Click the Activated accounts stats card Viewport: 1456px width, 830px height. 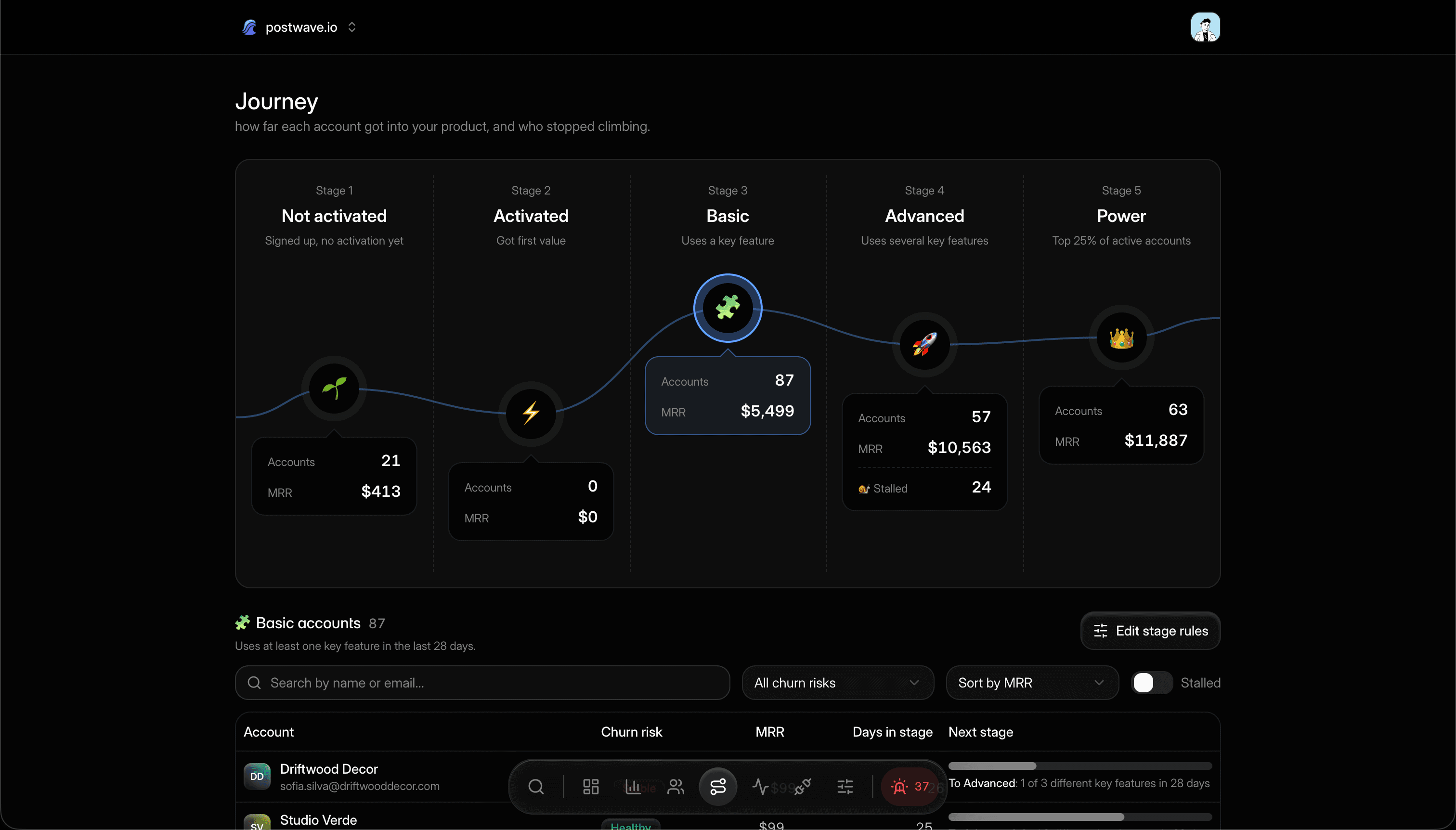(531, 502)
